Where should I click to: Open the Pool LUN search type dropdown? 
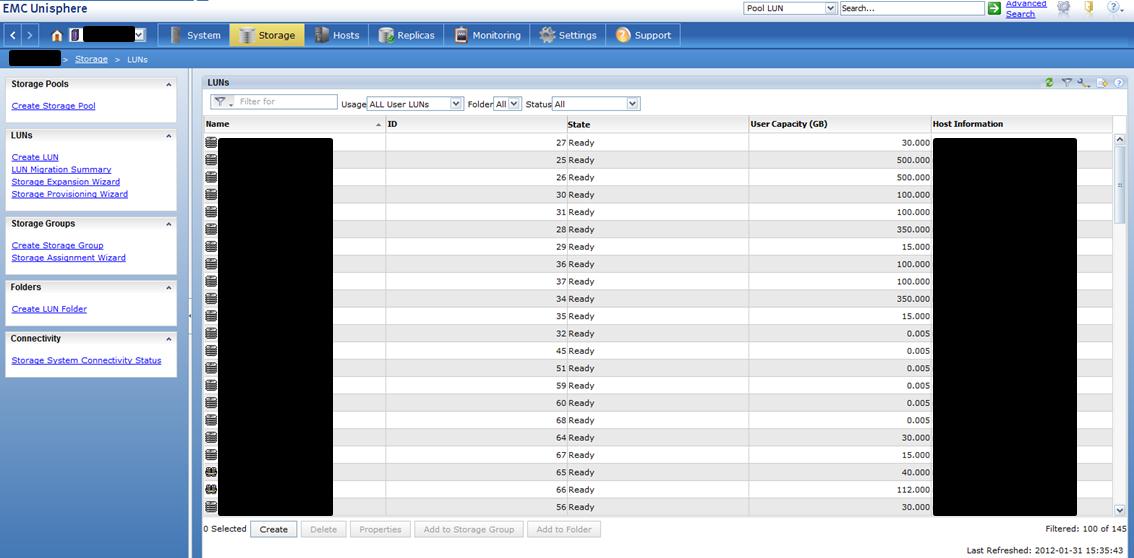point(790,8)
